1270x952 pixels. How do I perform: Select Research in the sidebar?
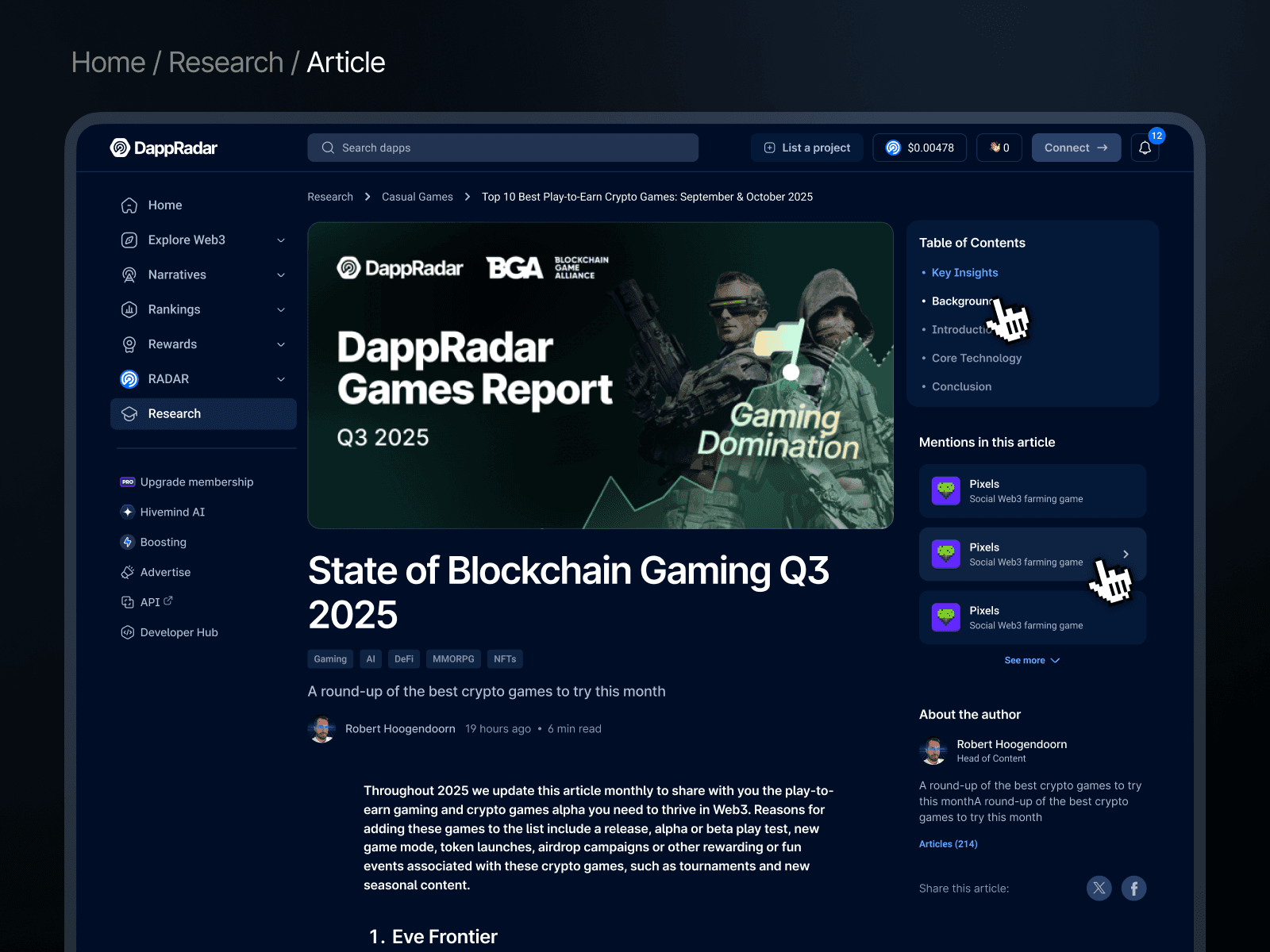tap(203, 414)
